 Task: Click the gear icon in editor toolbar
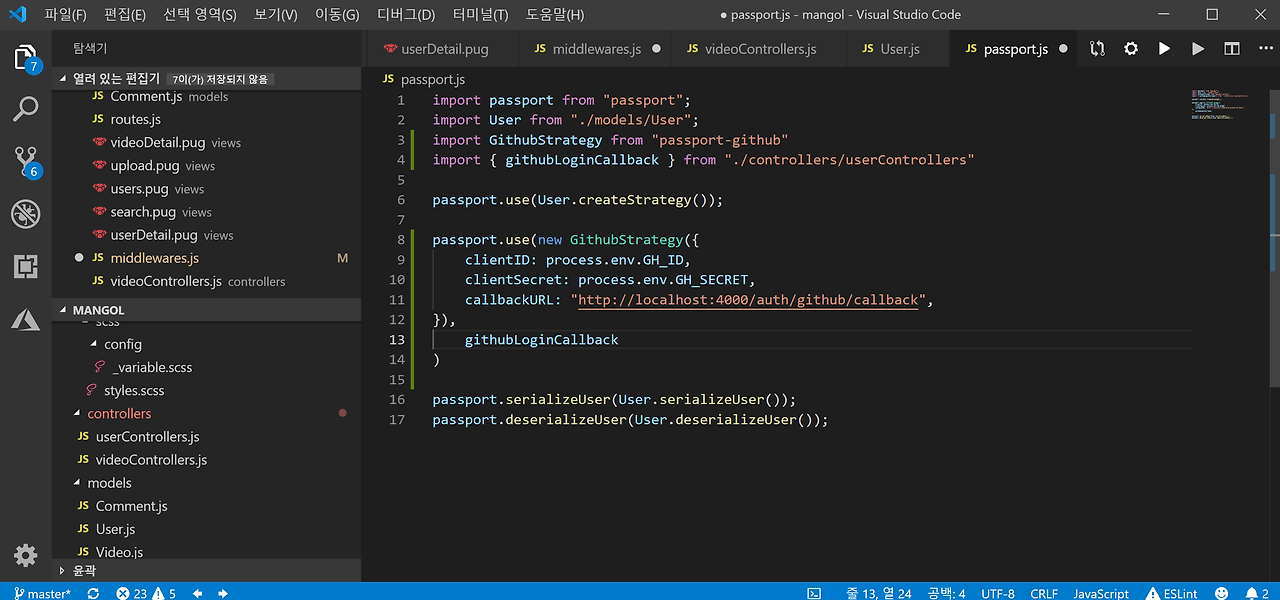[x=1131, y=48]
